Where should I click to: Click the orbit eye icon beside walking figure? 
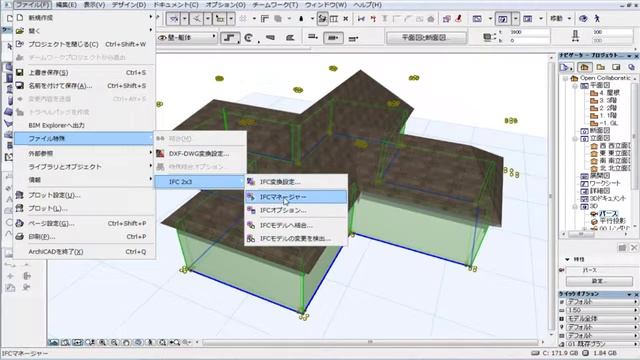[x=583, y=18]
